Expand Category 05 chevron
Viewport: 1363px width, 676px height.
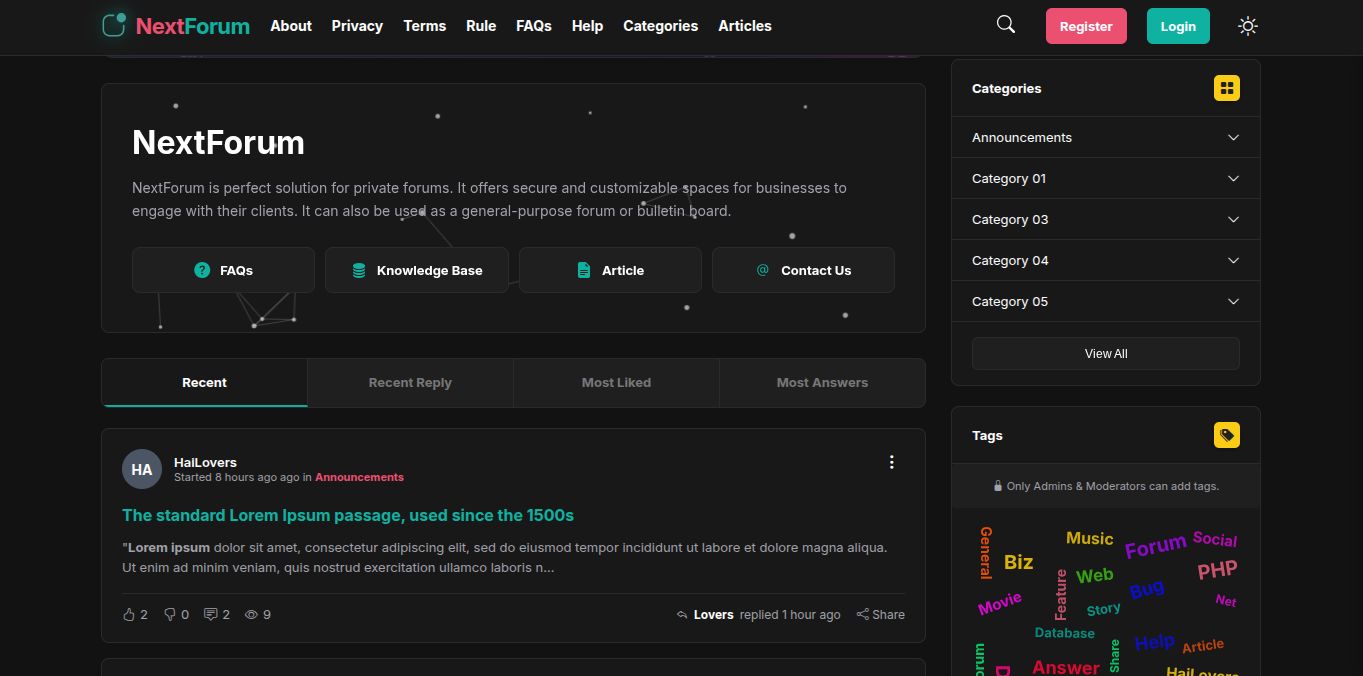pos(1233,302)
